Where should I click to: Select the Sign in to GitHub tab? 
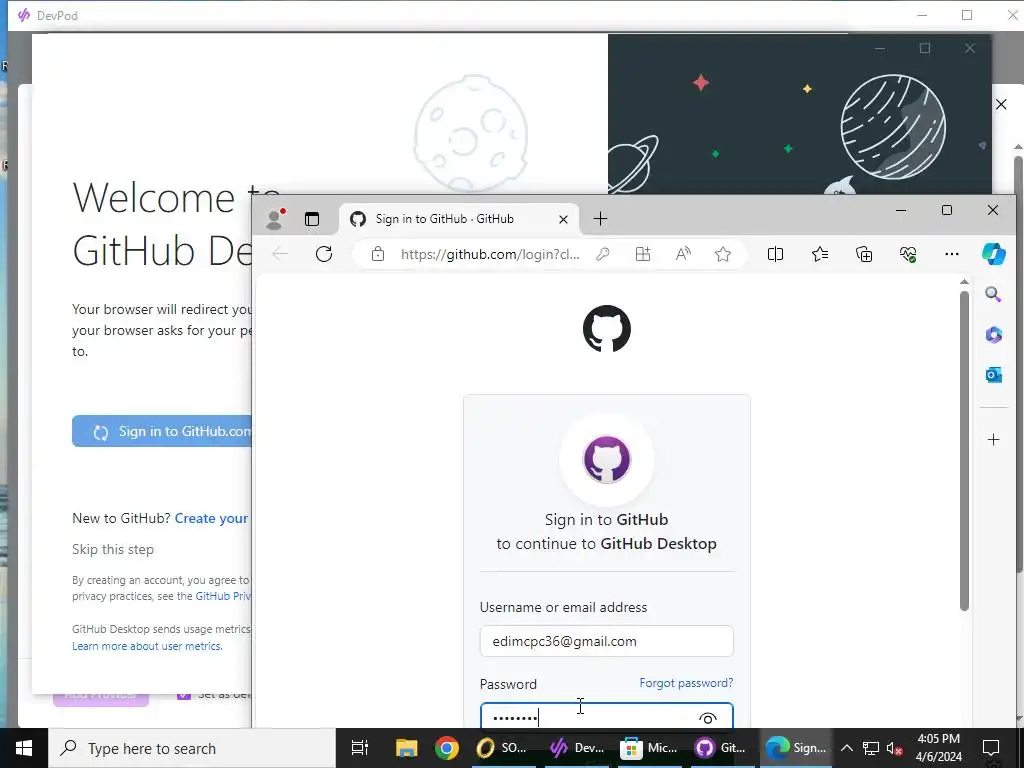(x=460, y=219)
